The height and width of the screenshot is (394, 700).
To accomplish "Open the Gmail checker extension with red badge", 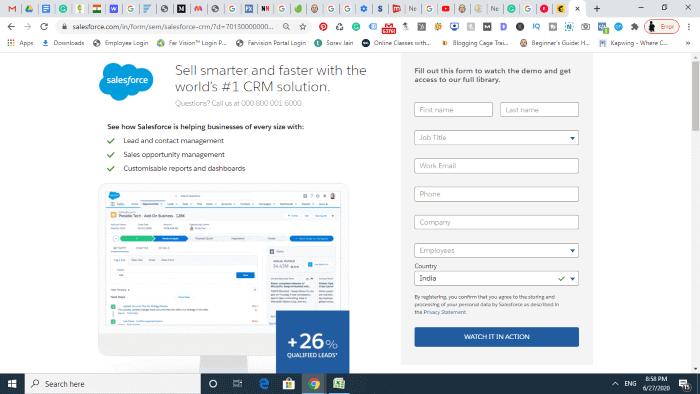I will coord(389,28).
